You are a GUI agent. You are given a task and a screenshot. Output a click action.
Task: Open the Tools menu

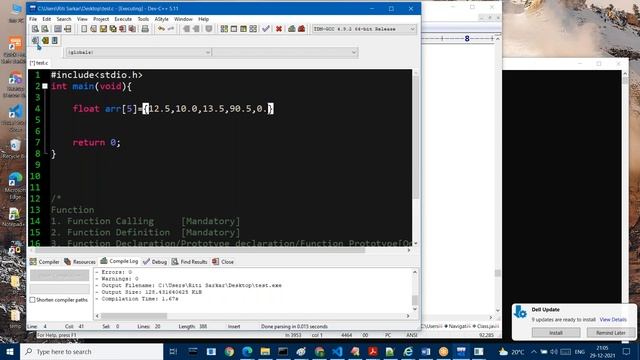click(x=143, y=19)
